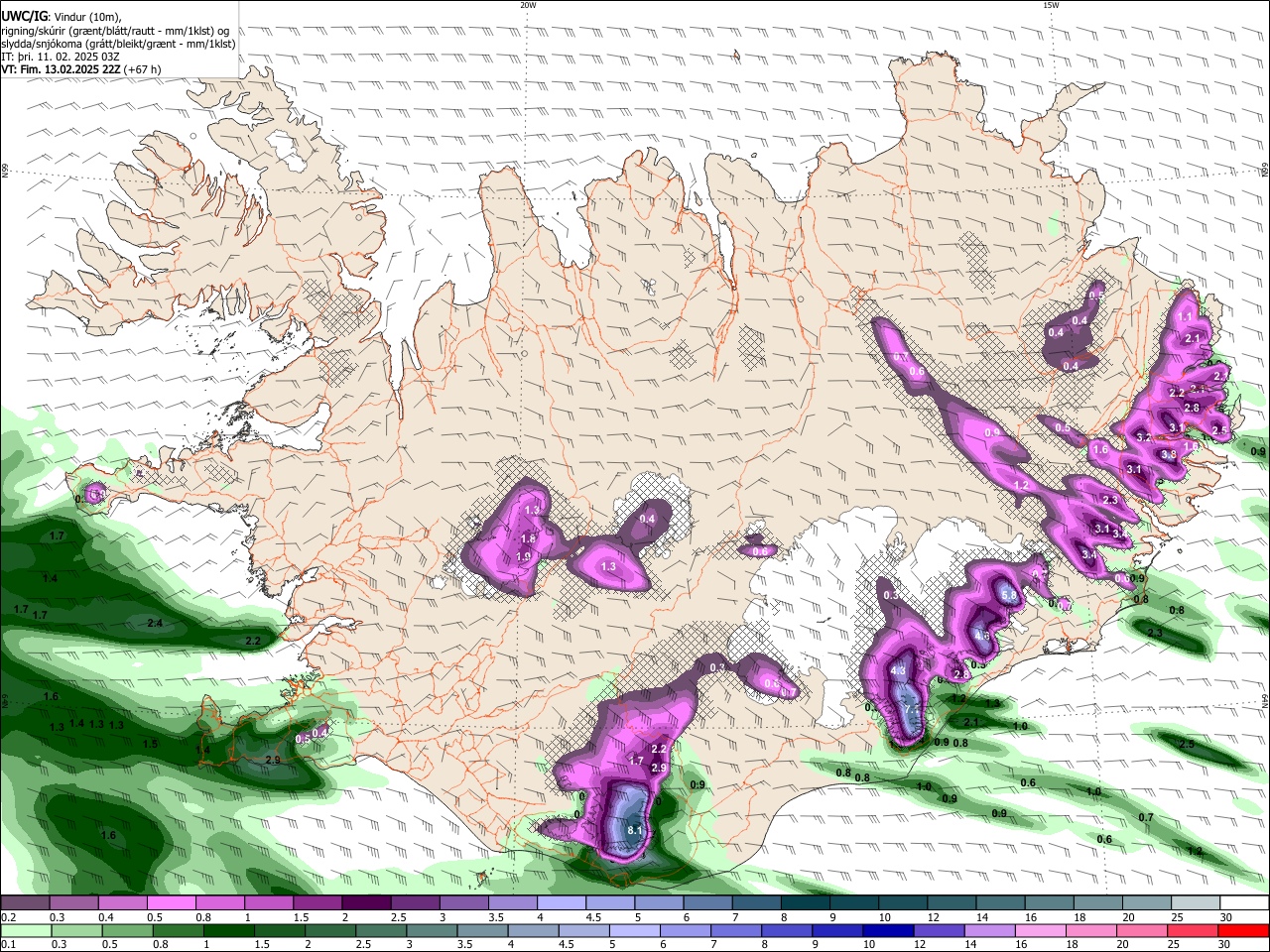Click the '15W' longitude label at top
Image resolution: width=1270 pixels, height=952 pixels.
1051,5
